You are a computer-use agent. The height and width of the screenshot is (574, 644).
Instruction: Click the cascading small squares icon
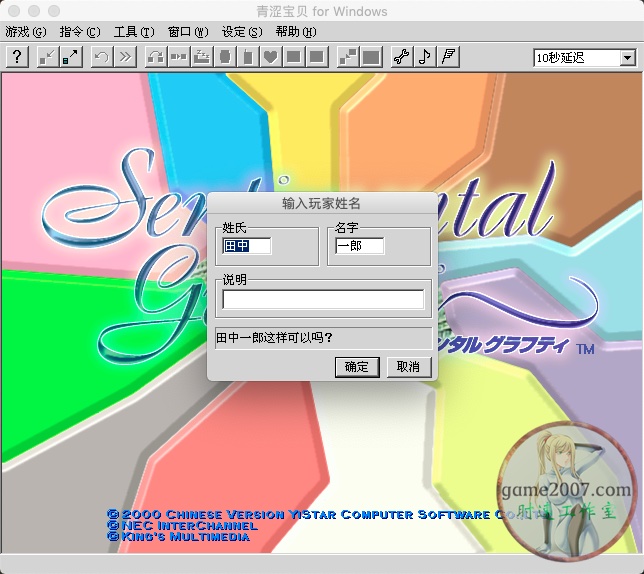click(348, 57)
